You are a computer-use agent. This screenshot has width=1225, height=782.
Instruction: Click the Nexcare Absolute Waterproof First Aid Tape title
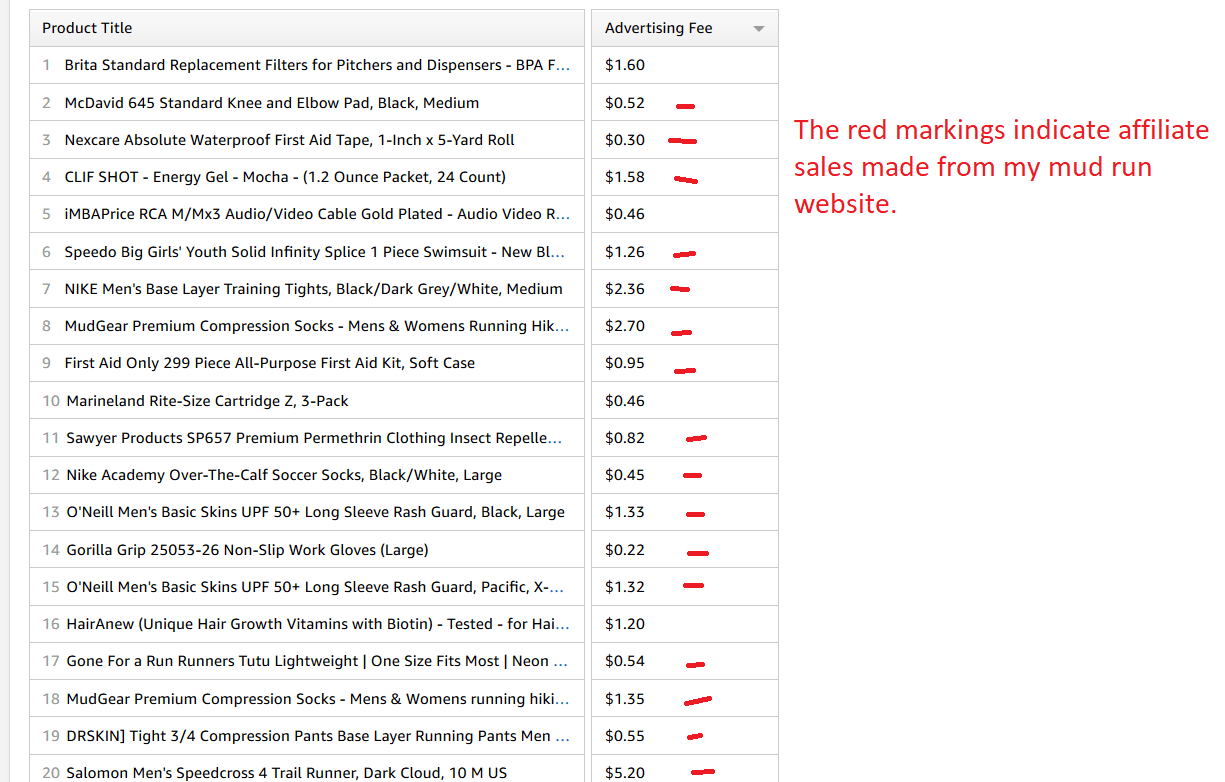pyautogui.click(x=290, y=140)
